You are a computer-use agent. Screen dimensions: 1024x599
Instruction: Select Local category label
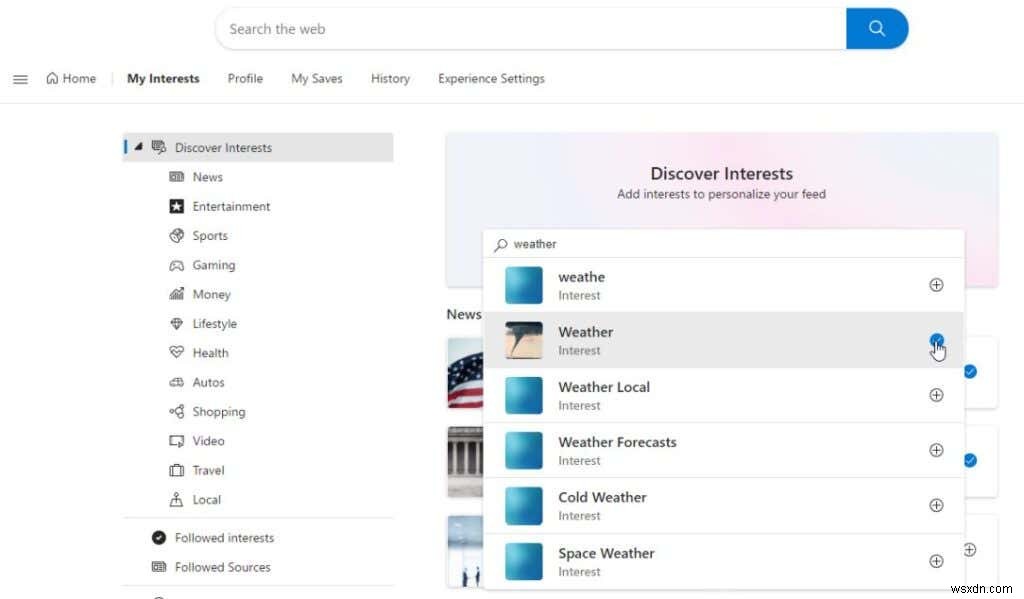(206, 500)
